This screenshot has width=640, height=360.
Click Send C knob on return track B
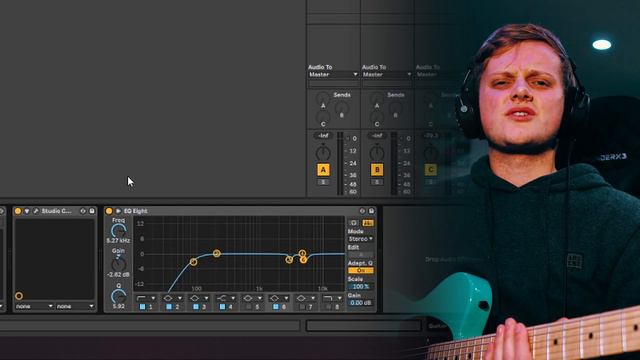click(x=377, y=116)
